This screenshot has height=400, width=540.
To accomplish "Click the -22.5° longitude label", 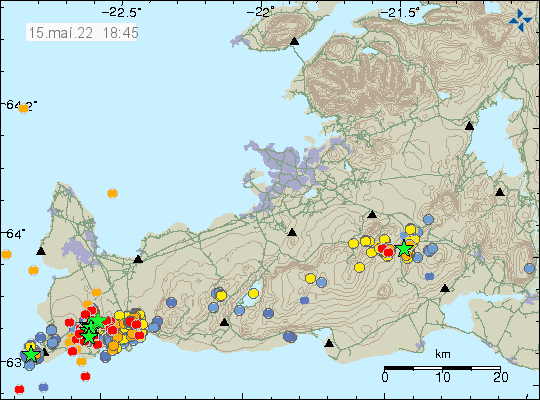I will click(121, 13).
